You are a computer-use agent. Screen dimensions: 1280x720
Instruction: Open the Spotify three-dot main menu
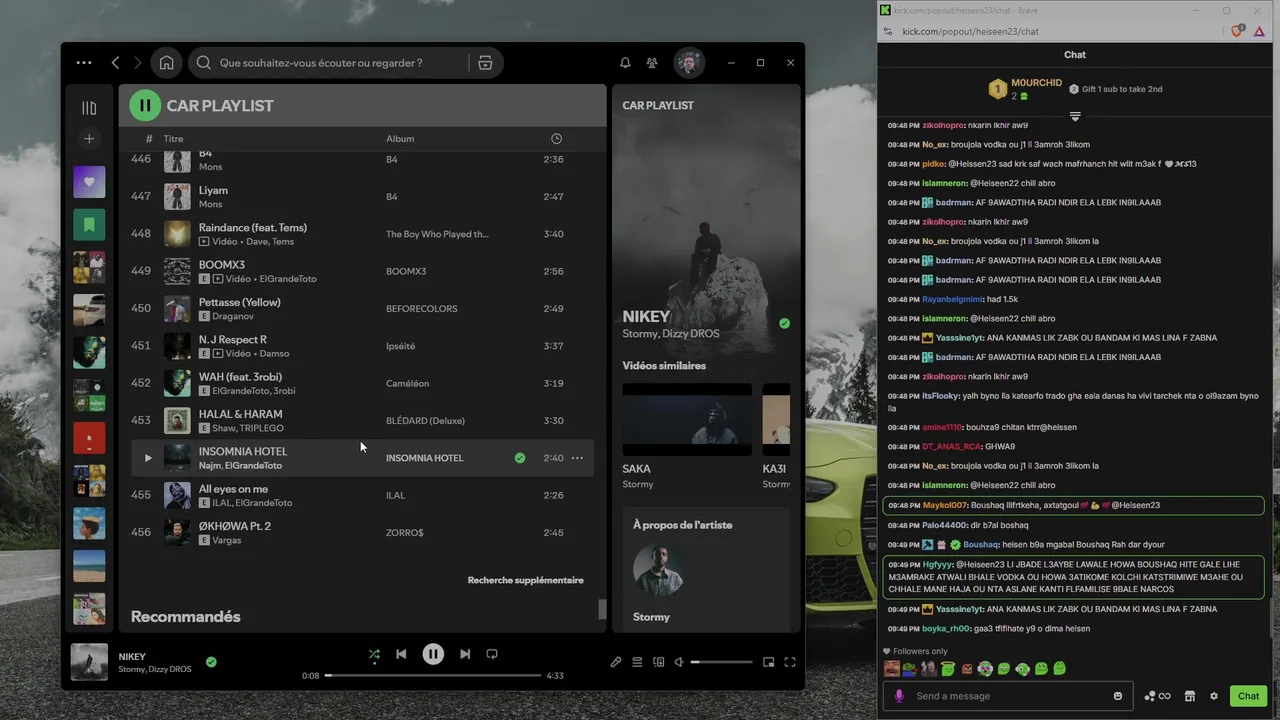(84, 62)
